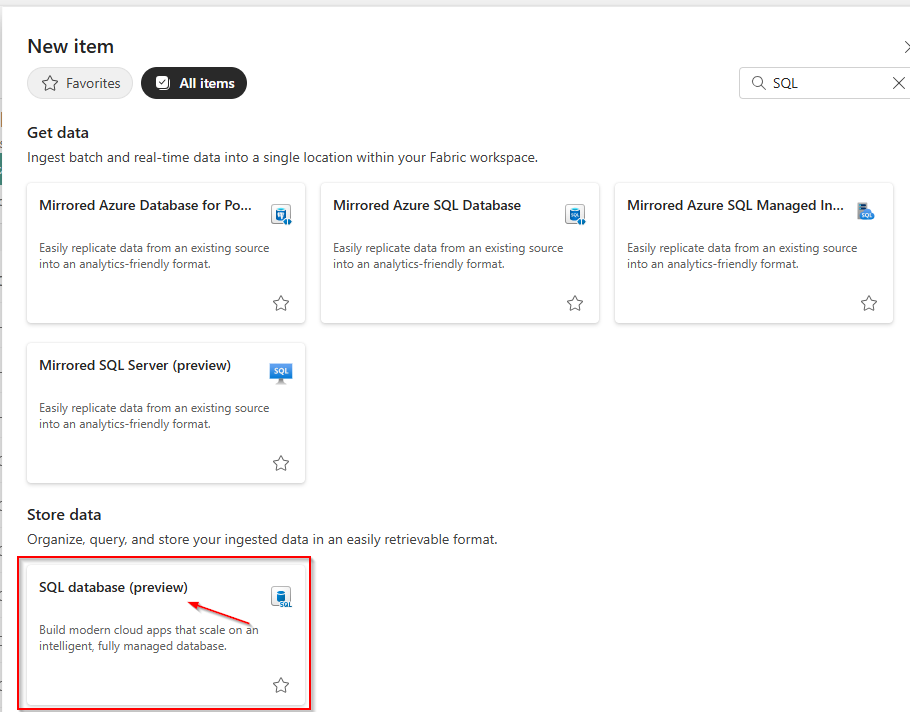Select Mirrored Azure Database for Po... title
The height and width of the screenshot is (712, 910).
coord(145,205)
